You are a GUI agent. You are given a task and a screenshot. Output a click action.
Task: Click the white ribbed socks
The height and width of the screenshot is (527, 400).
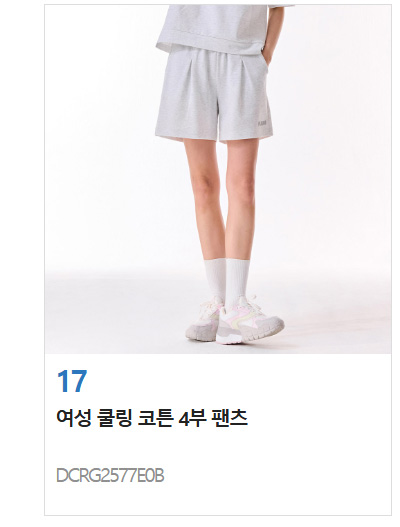[x=228, y=282]
